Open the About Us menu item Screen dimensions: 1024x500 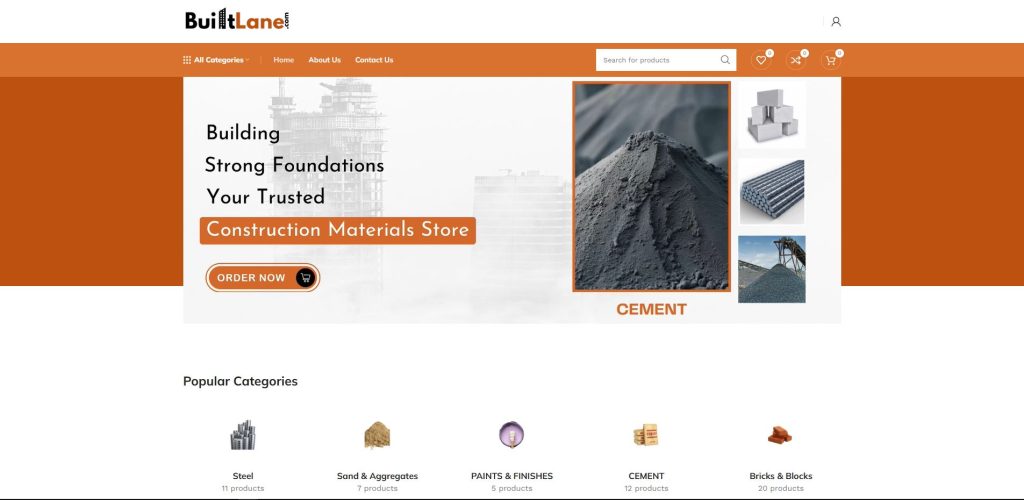(325, 60)
